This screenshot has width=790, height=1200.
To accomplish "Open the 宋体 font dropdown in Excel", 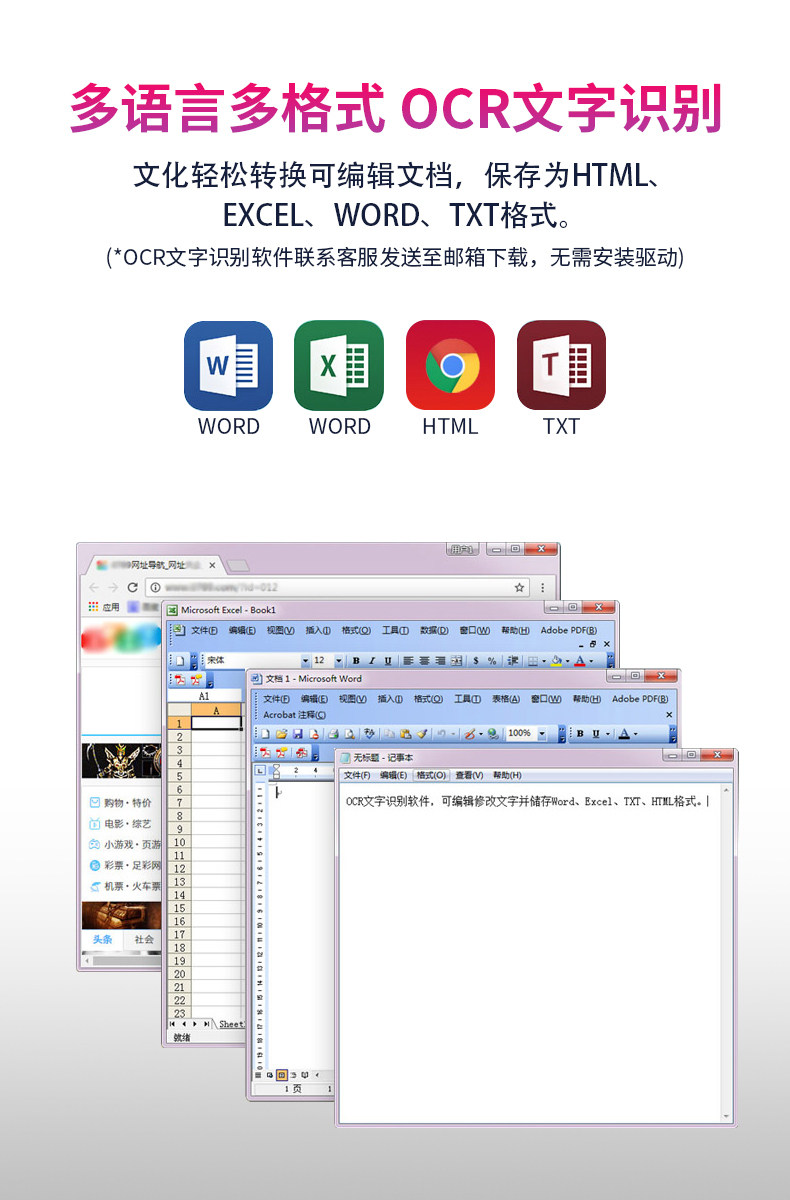I will point(306,661).
